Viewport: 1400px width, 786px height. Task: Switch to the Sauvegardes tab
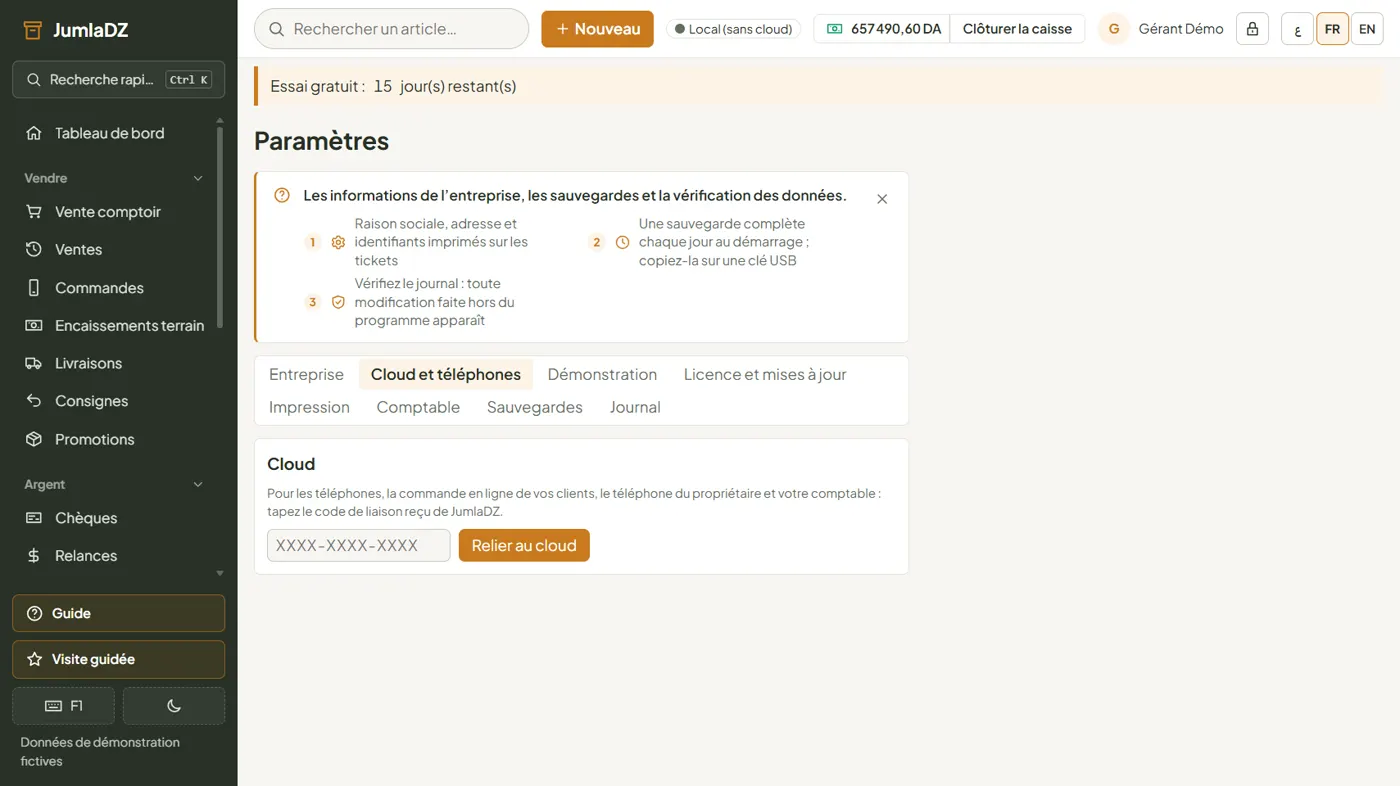pos(535,407)
